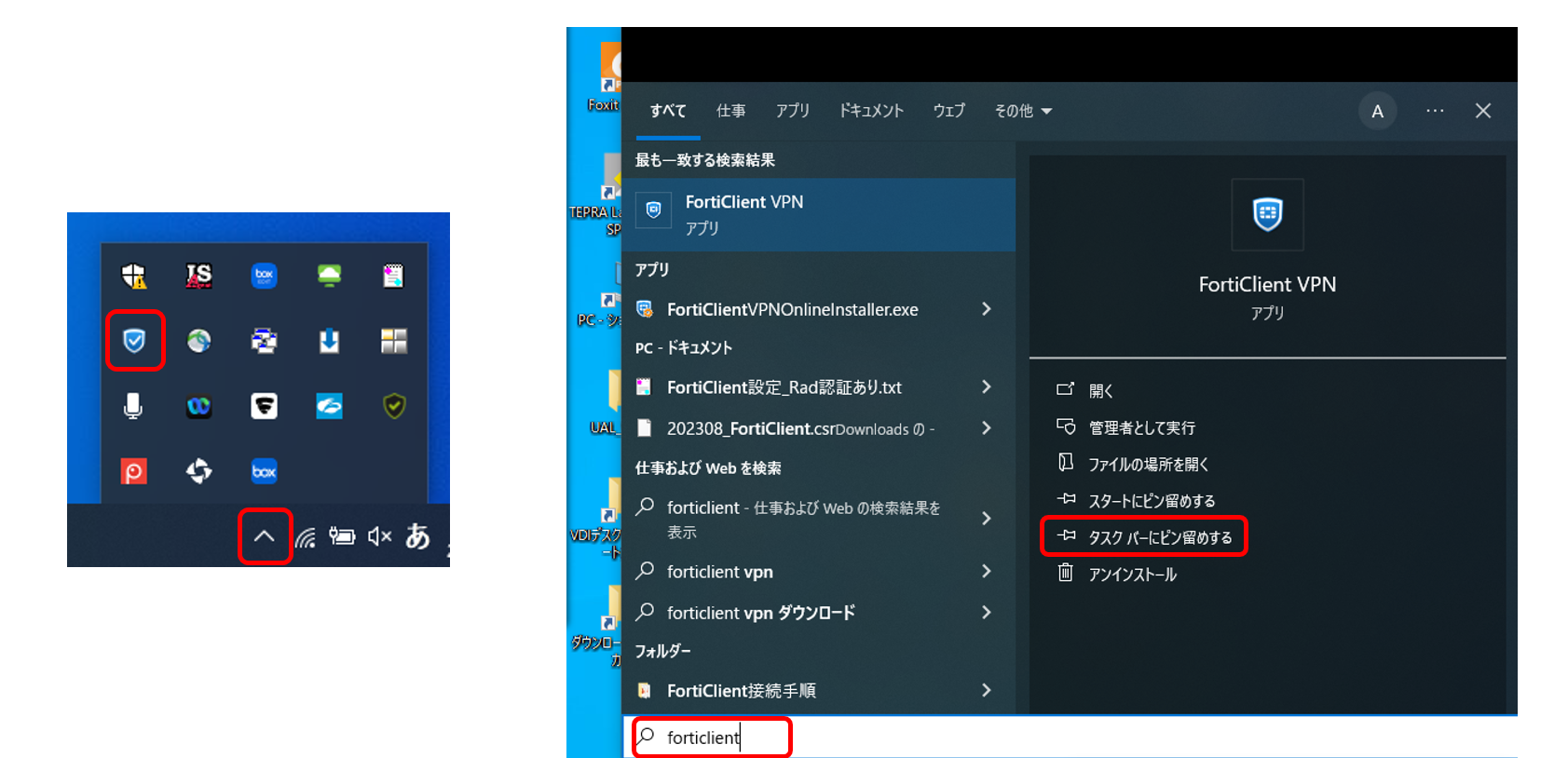Screen dimensions: 1568x758
Task: Click the A account avatar button
Action: (1377, 112)
